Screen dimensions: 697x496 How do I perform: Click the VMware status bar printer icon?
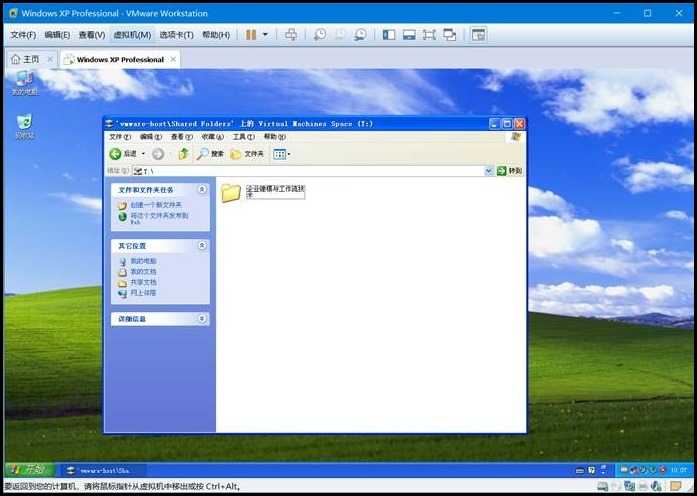[x=643, y=485]
